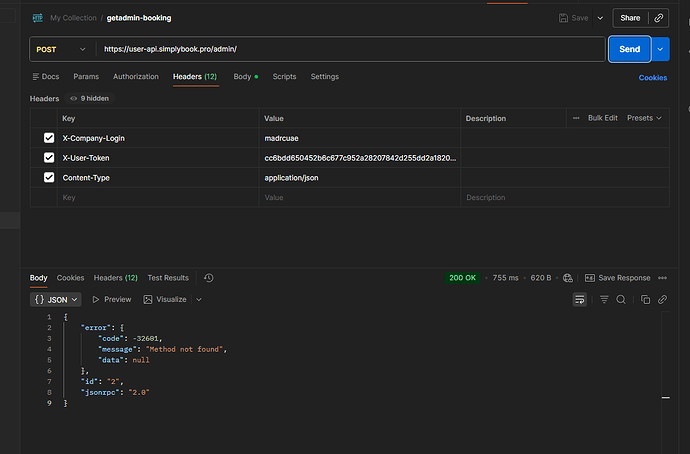Open the Test Results tab
Image resolution: width=690 pixels, height=454 pixels.
168,278
